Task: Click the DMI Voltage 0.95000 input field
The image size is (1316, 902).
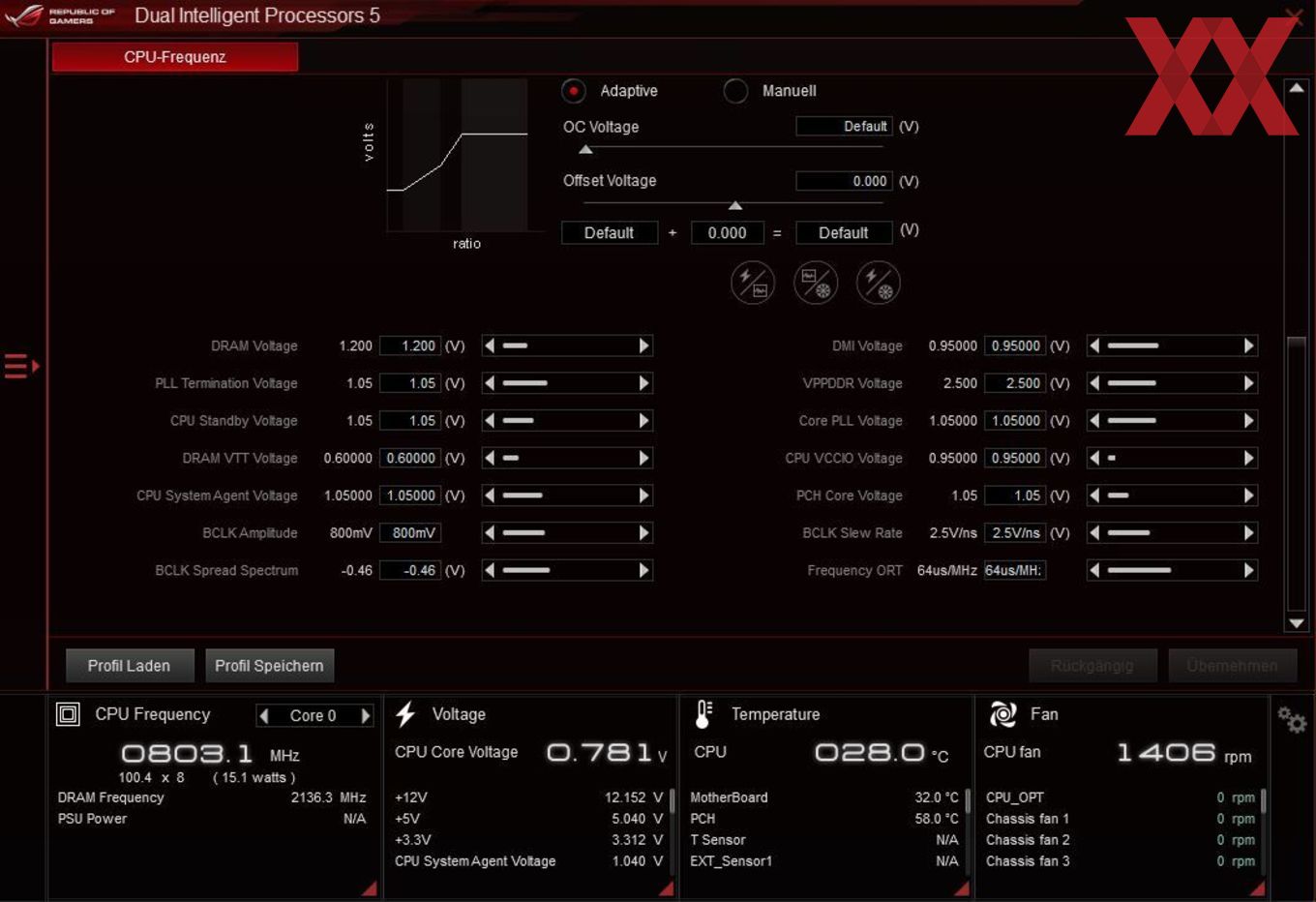Action: [x=1015, y=346]
